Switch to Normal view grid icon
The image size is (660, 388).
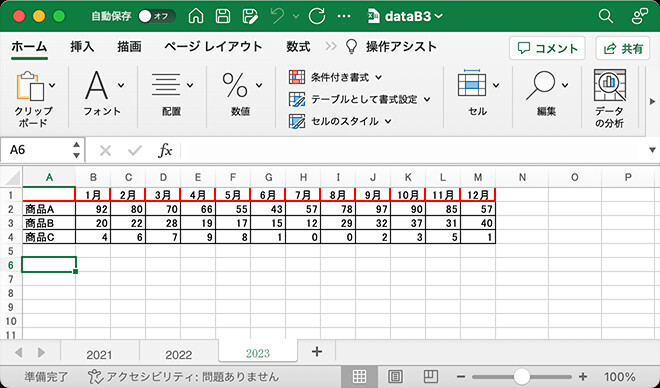(x=359, y=376)
